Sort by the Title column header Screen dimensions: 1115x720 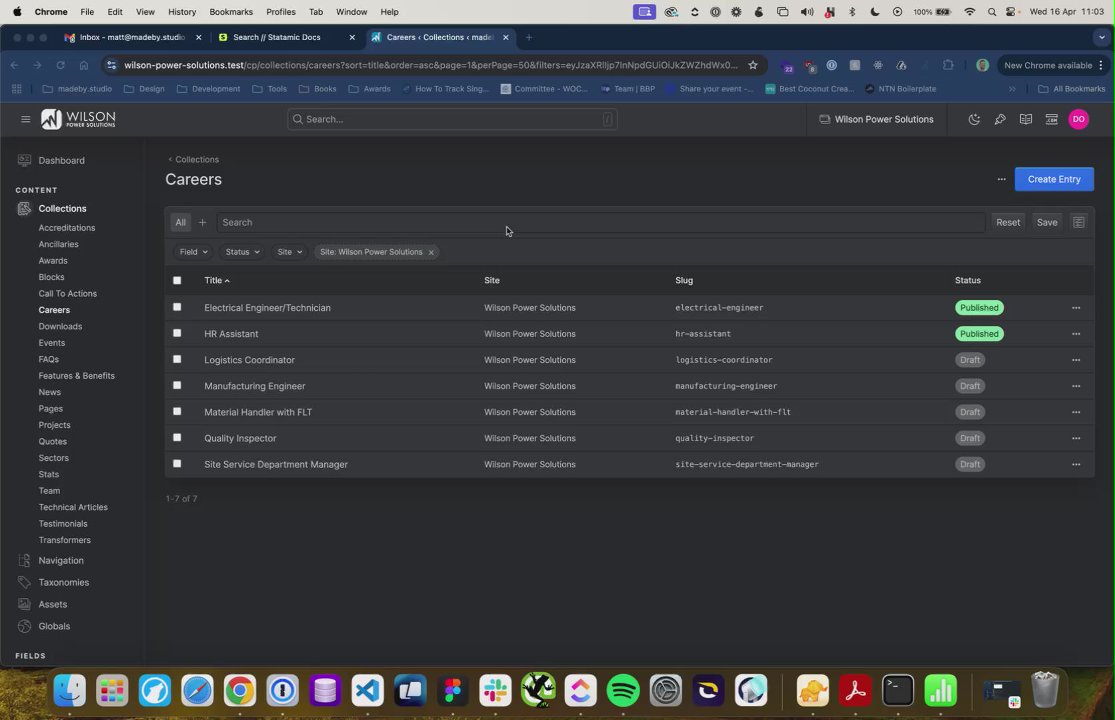pyautogui.click(x=217, y=281)
